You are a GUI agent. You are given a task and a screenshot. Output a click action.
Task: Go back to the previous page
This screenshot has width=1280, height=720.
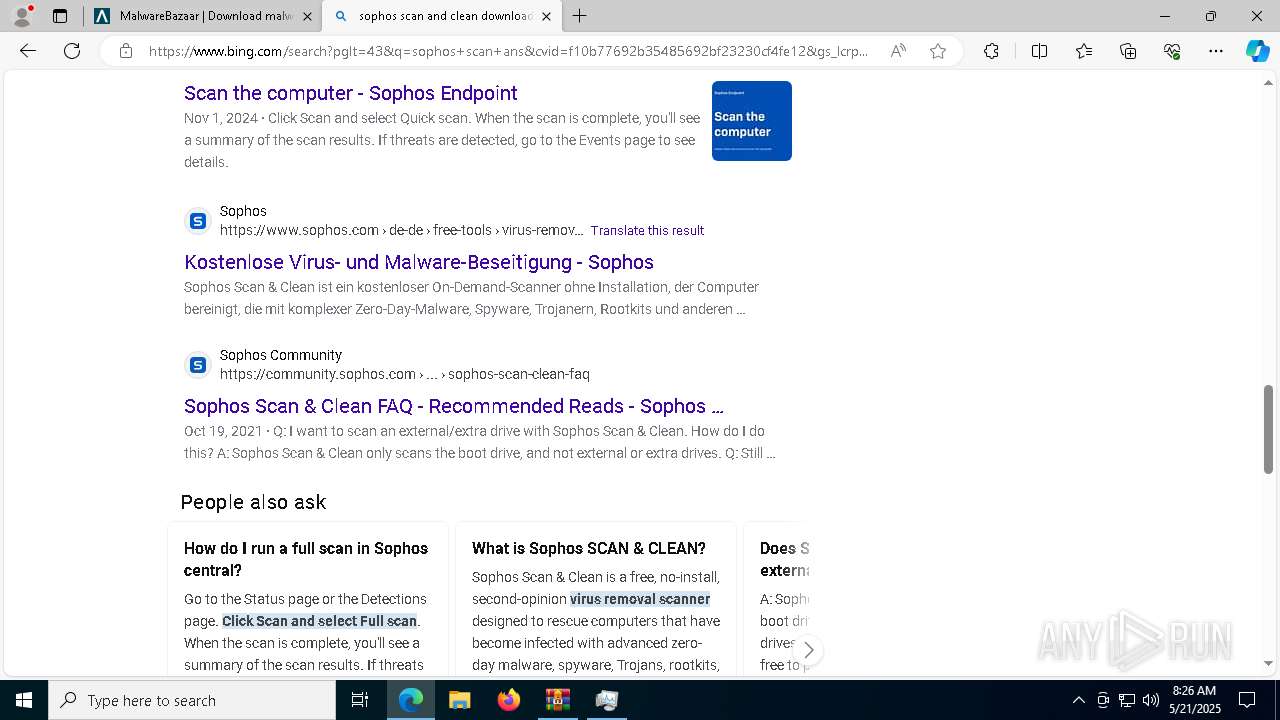[x=28, y=51]
